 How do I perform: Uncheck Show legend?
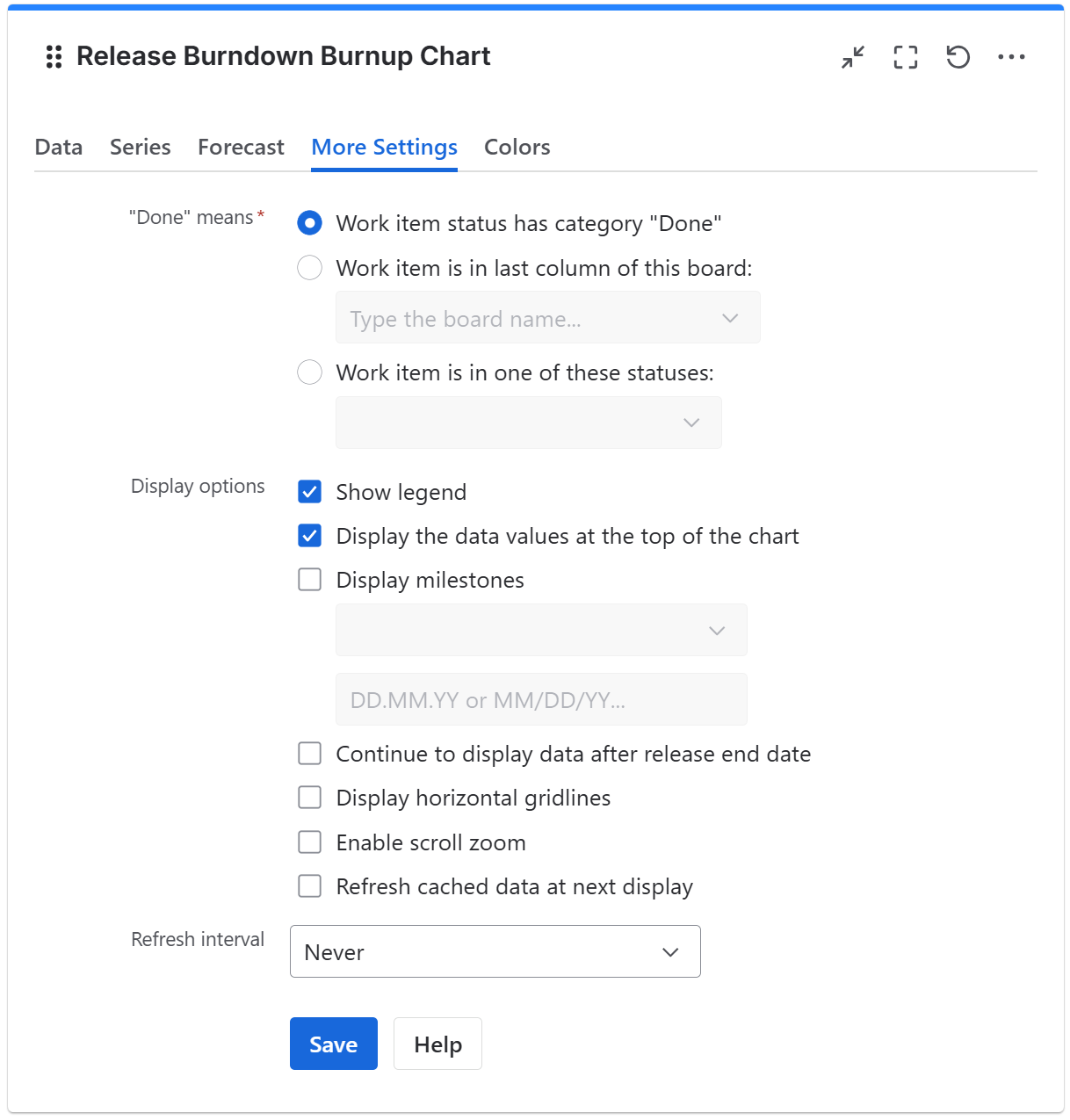(x=309, y=492)
